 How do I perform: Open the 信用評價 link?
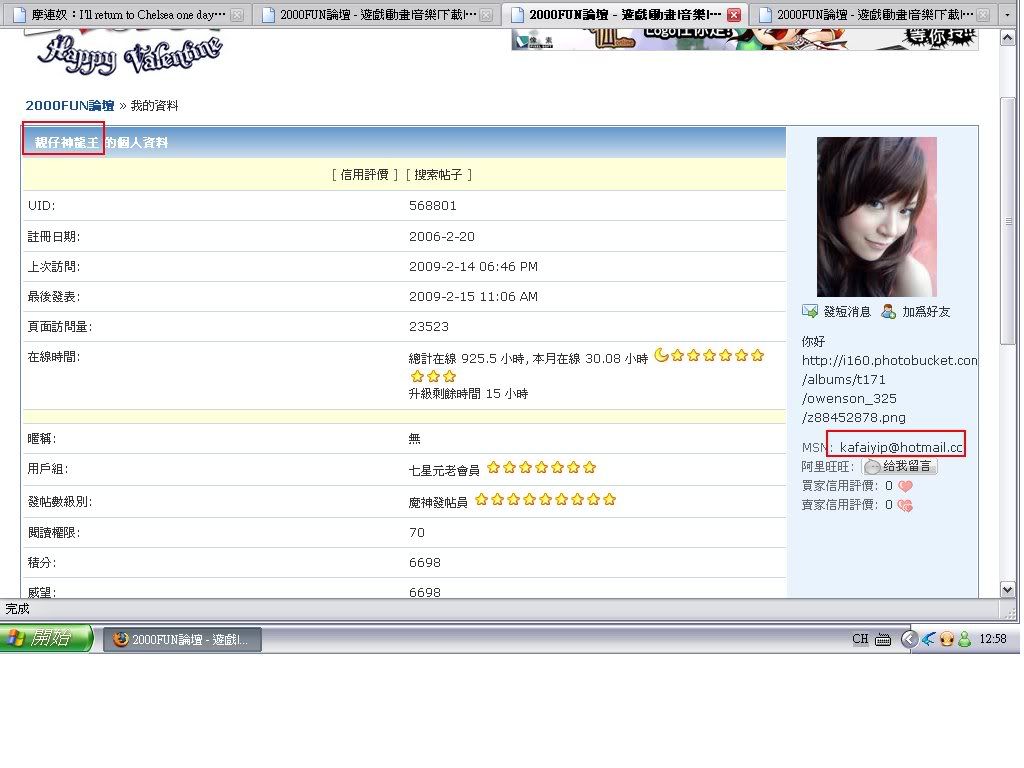(x=364, y=174)
